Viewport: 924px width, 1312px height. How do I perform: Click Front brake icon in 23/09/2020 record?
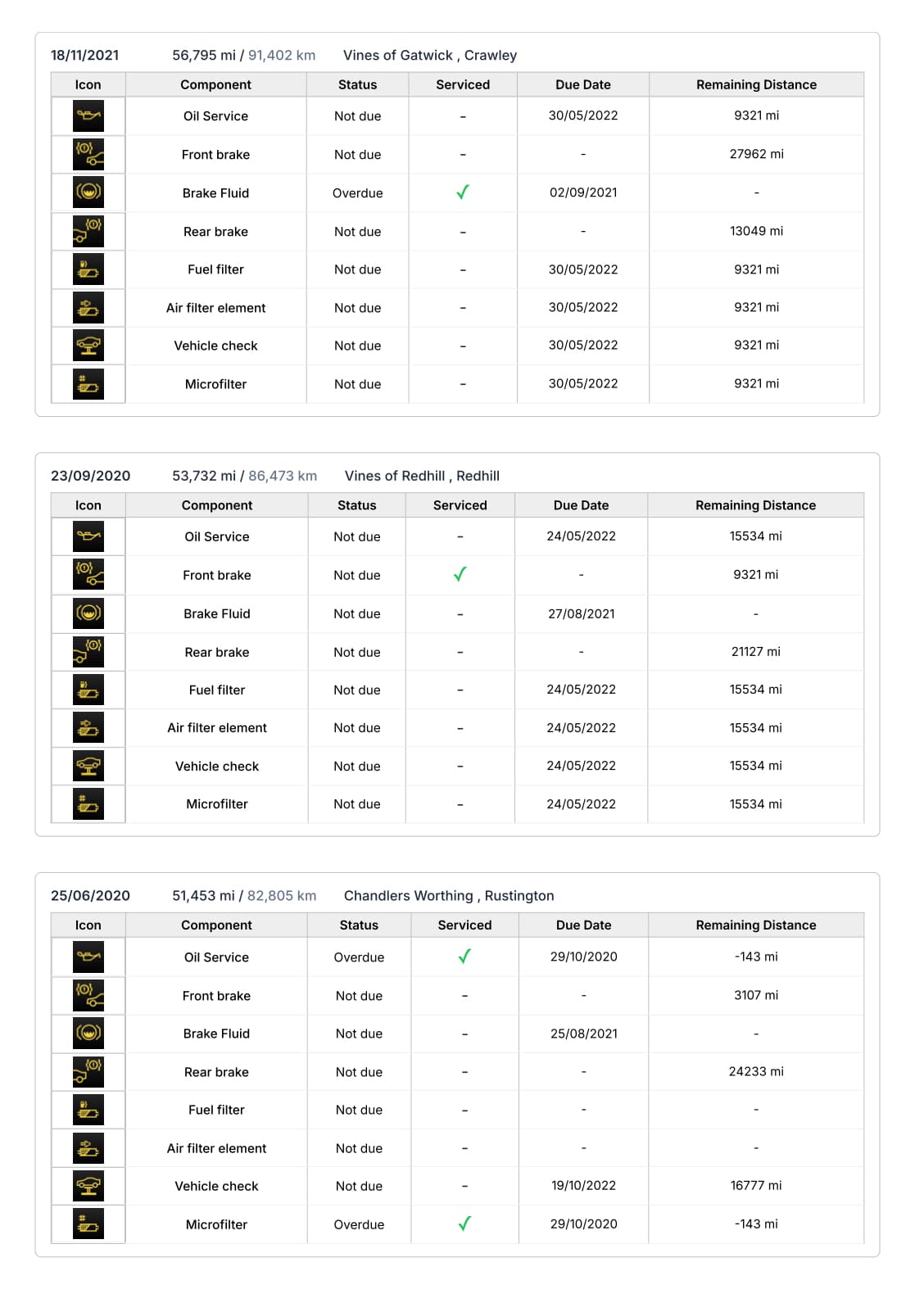pos(88,575)
